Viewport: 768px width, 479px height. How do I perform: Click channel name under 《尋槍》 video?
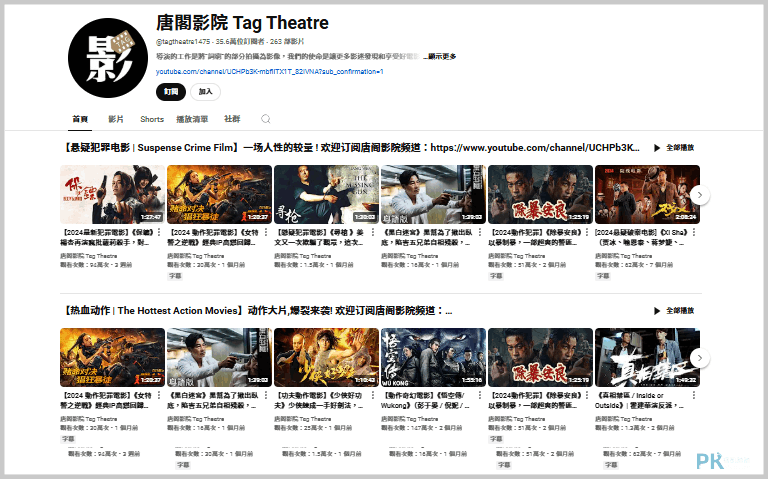pos(303,256)
